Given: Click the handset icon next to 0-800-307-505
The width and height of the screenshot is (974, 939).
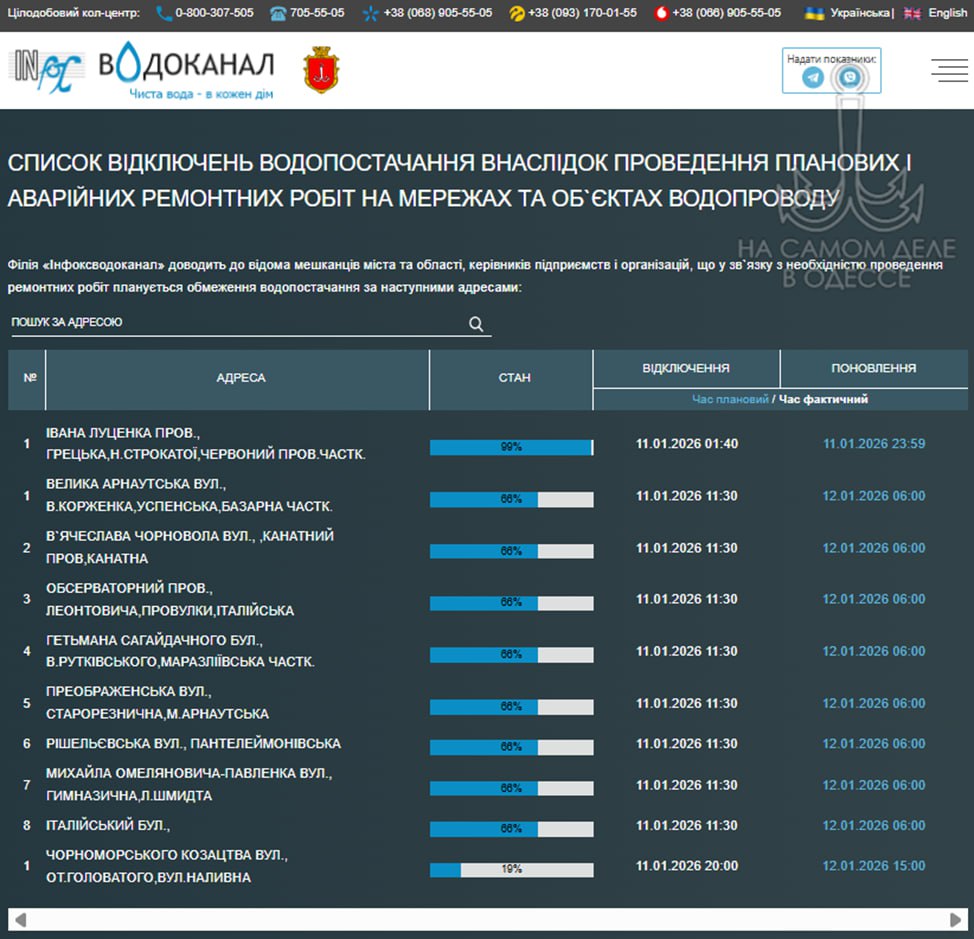Looking at the screenshot, I should 162,14.
